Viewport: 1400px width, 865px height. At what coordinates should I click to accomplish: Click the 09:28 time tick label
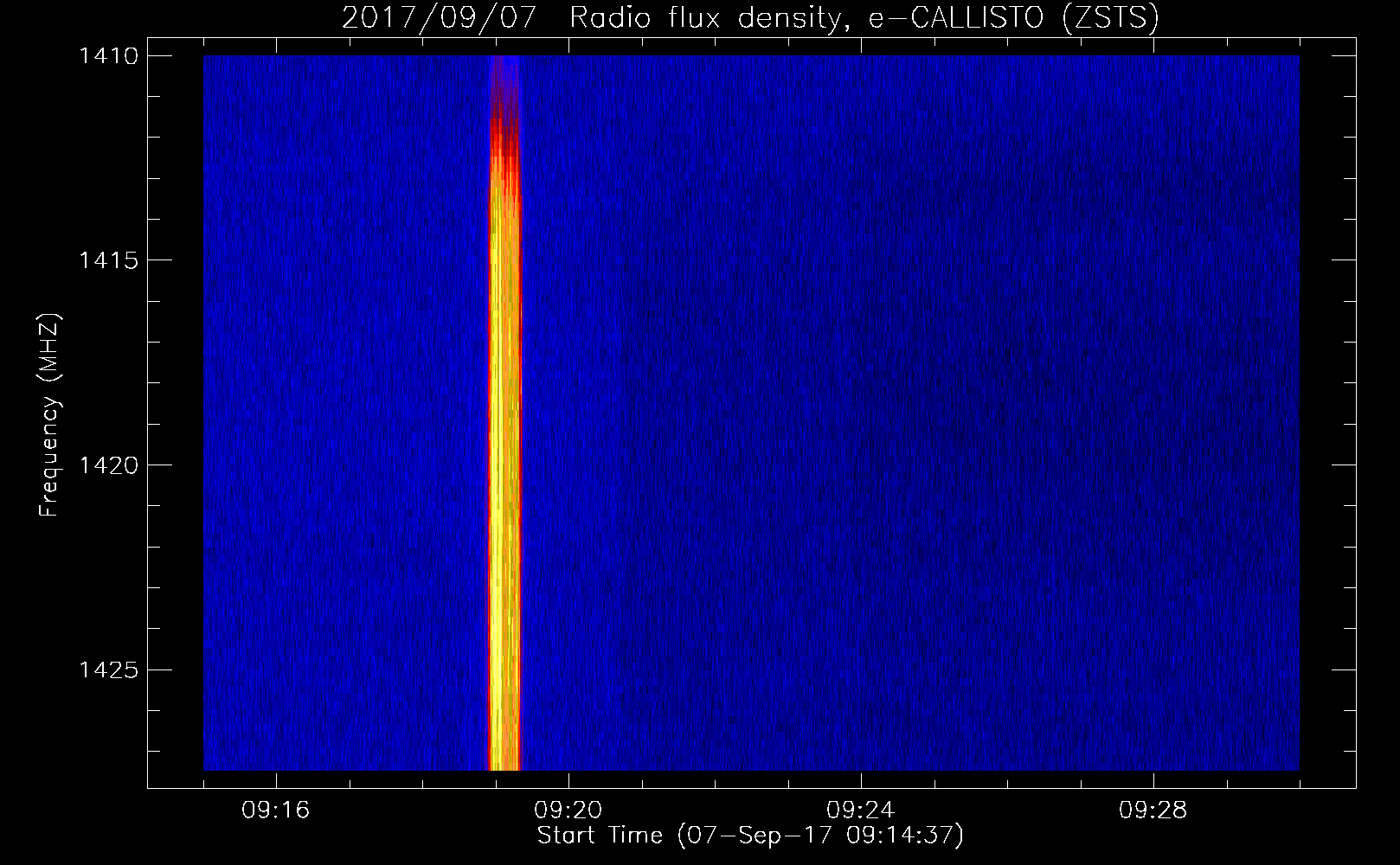pos(1153,811)
